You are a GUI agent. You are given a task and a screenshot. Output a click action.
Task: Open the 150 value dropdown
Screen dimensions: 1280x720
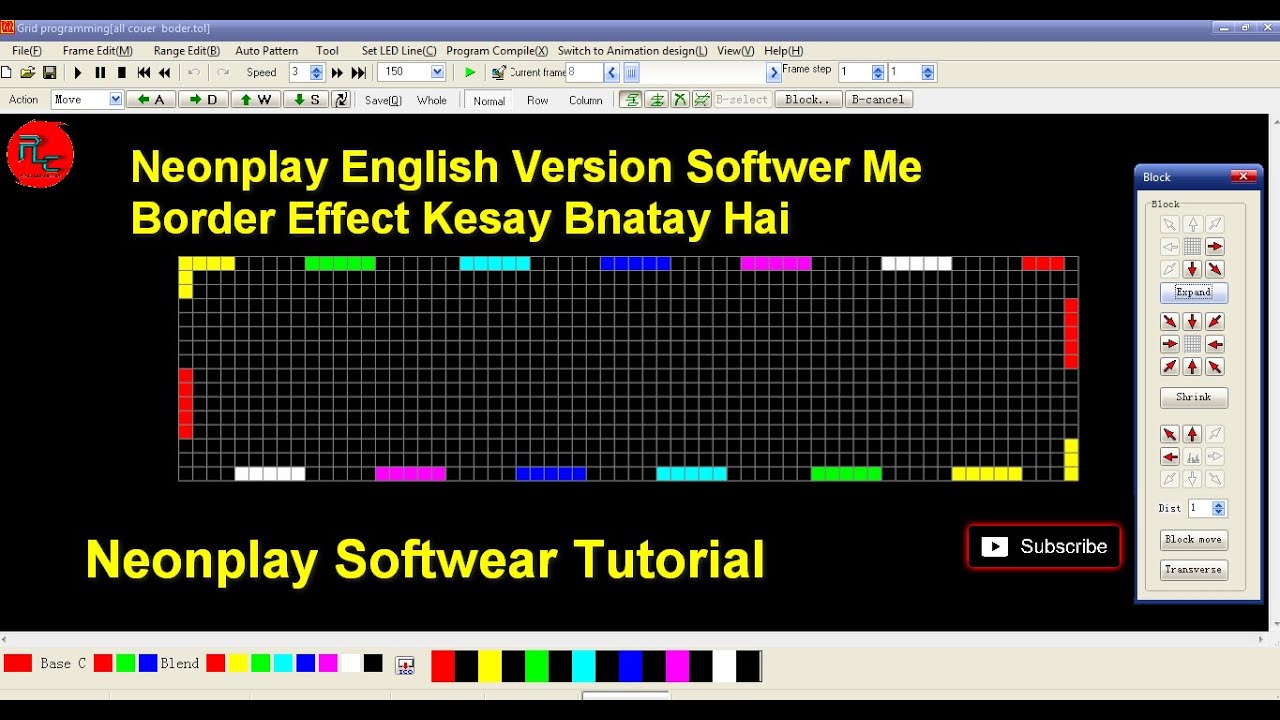[x=437, y=72]
